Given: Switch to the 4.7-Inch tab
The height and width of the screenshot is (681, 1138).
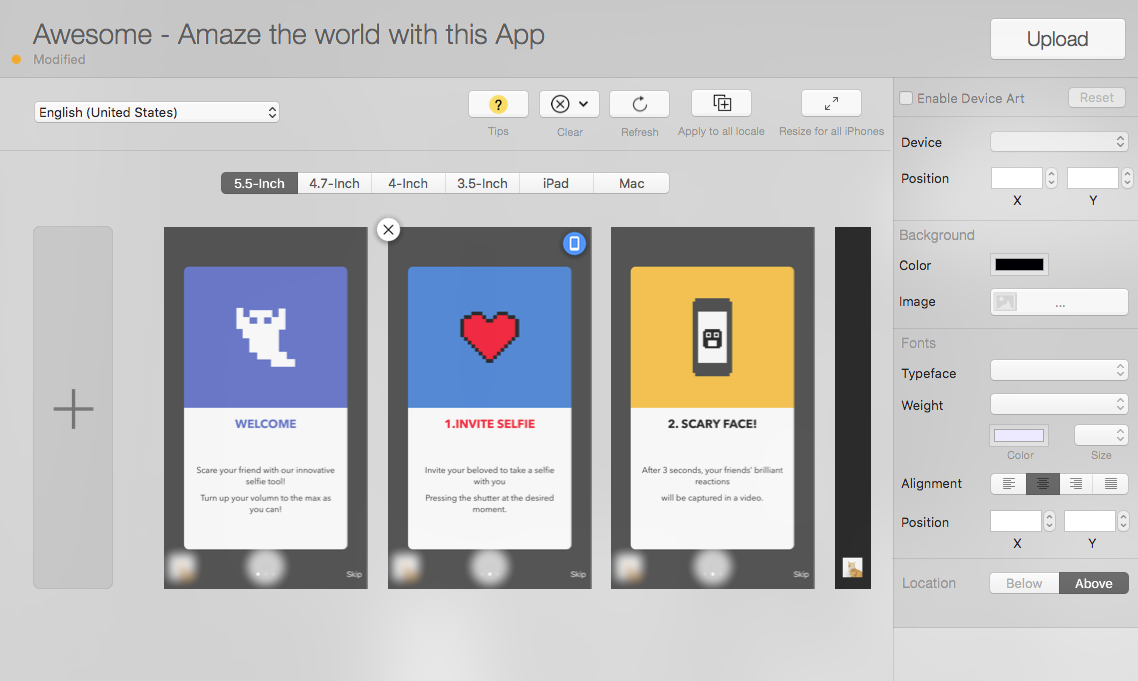Looking at the screenshot, I should 334,183.
